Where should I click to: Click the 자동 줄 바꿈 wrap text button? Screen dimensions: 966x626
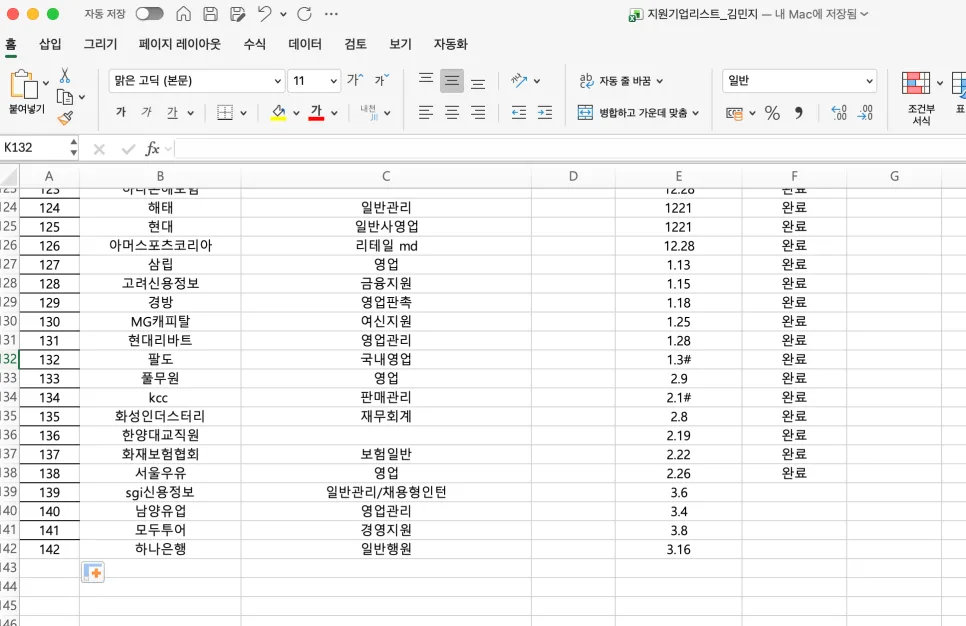(621, 81)
